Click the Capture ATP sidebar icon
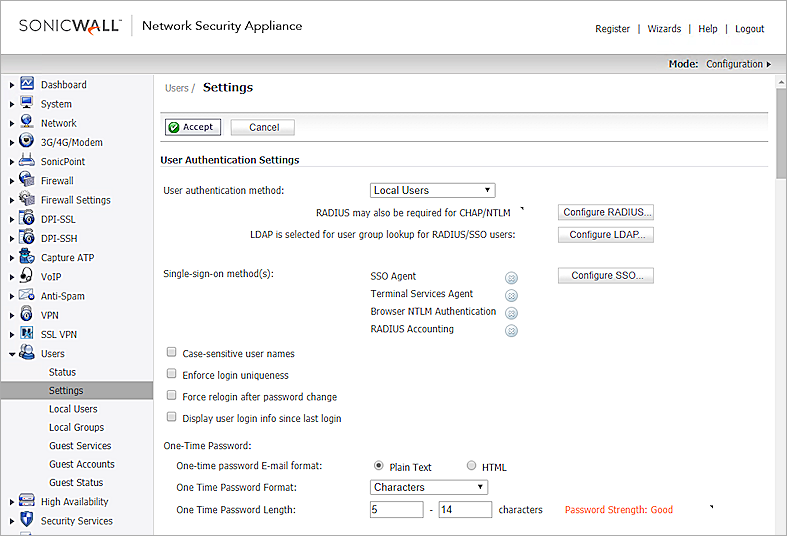This screenshot has height=536, width=787. (x=27, y=258)
